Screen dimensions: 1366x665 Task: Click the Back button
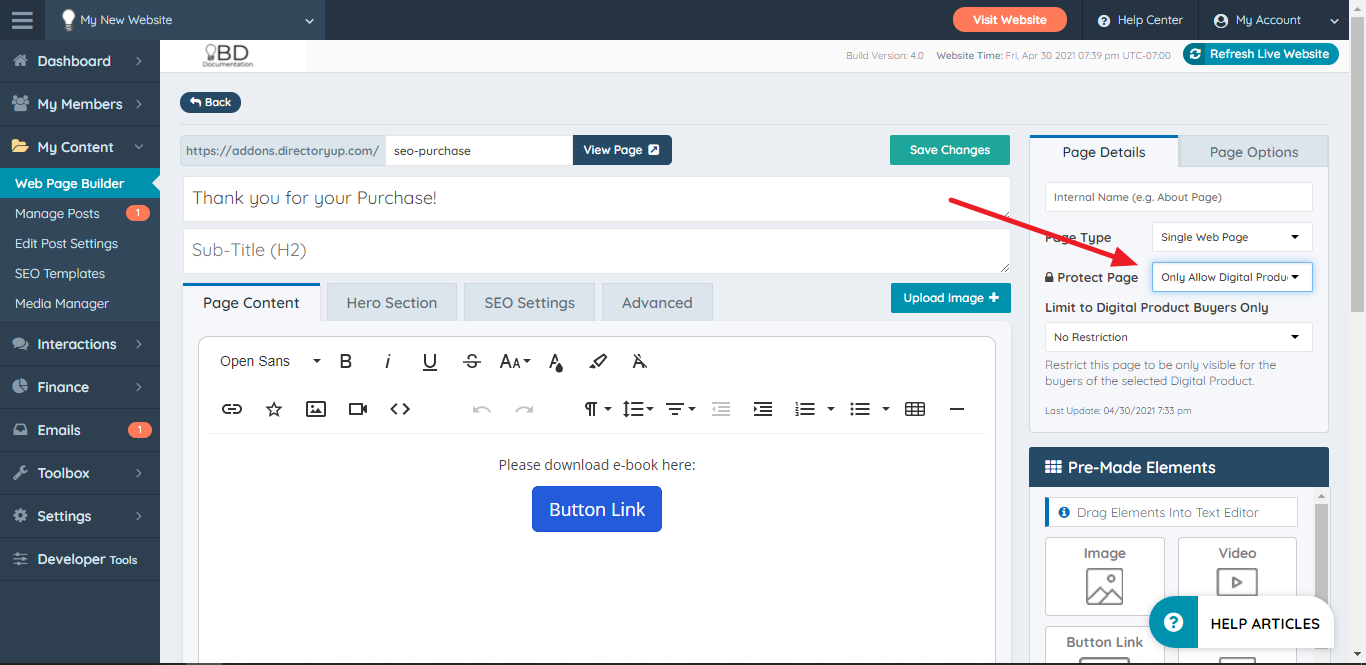(x=210, y=102)
